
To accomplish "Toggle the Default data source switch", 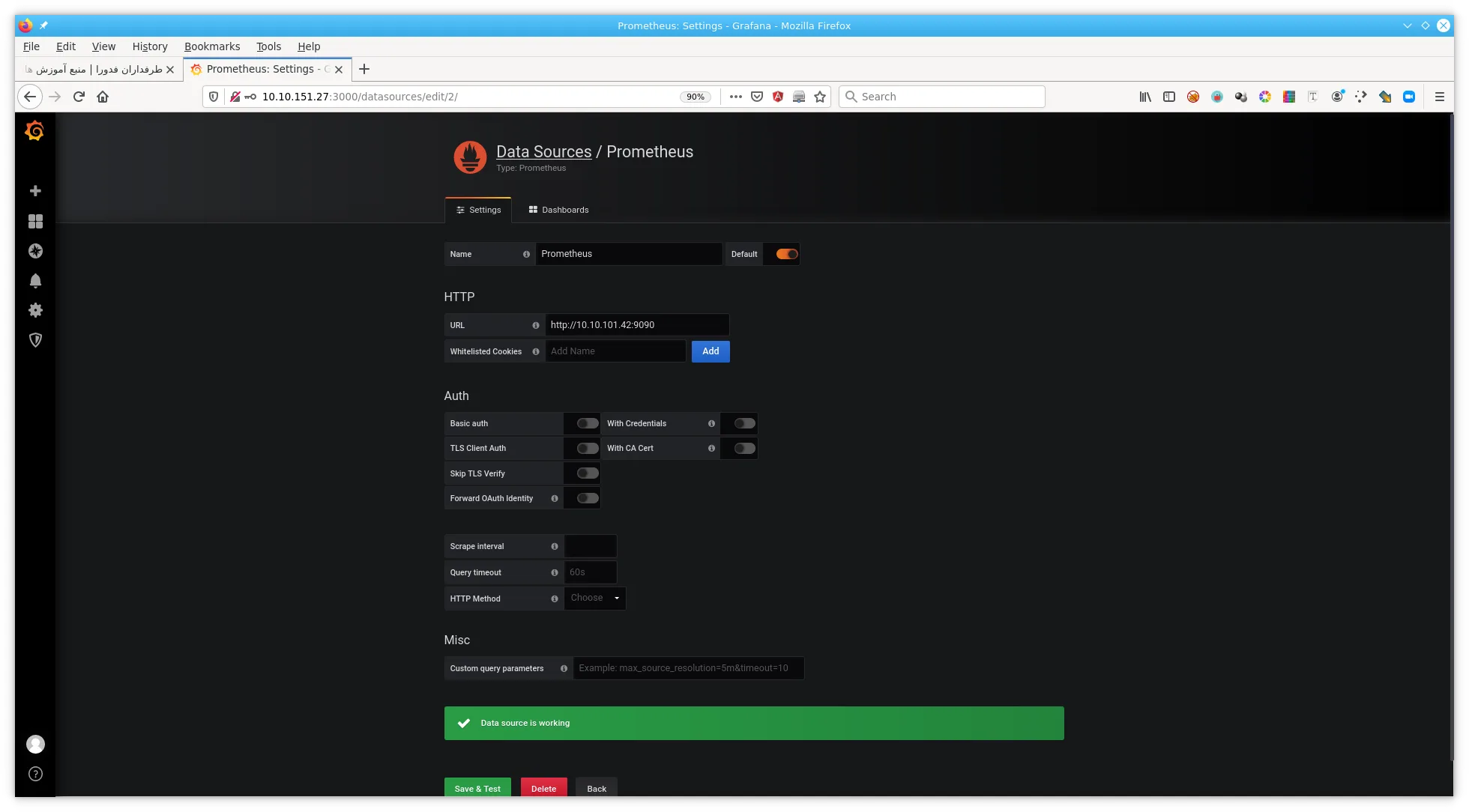I will [x=787, y=254].
